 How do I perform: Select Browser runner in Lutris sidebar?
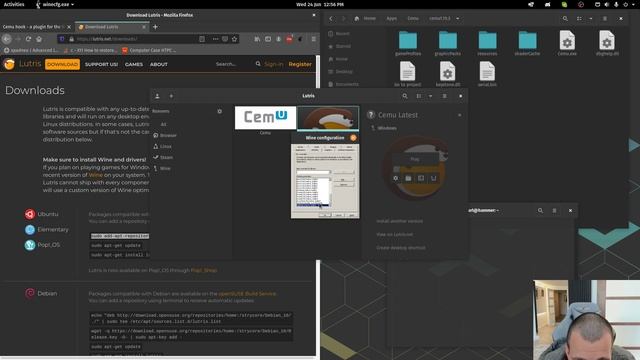pos(165,135)
